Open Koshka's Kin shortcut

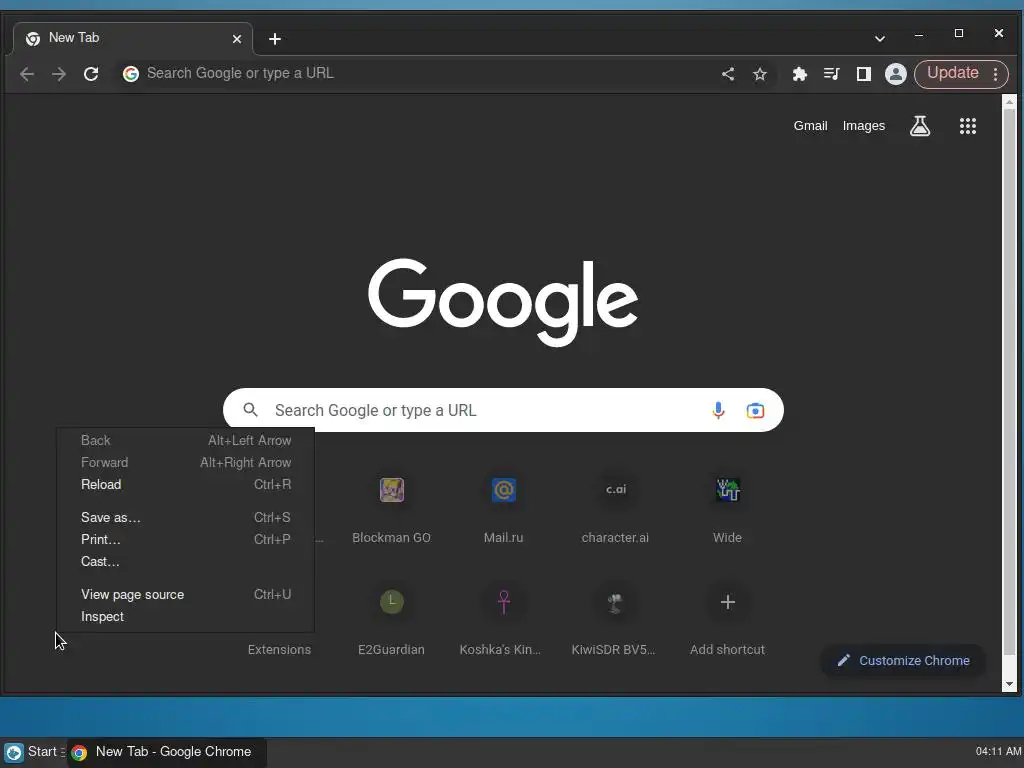pos(504,621)
